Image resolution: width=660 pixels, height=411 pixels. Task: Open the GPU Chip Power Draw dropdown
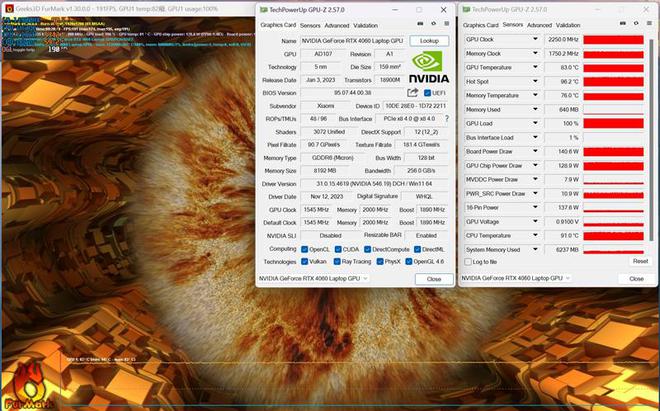click(x=535, y=165)
